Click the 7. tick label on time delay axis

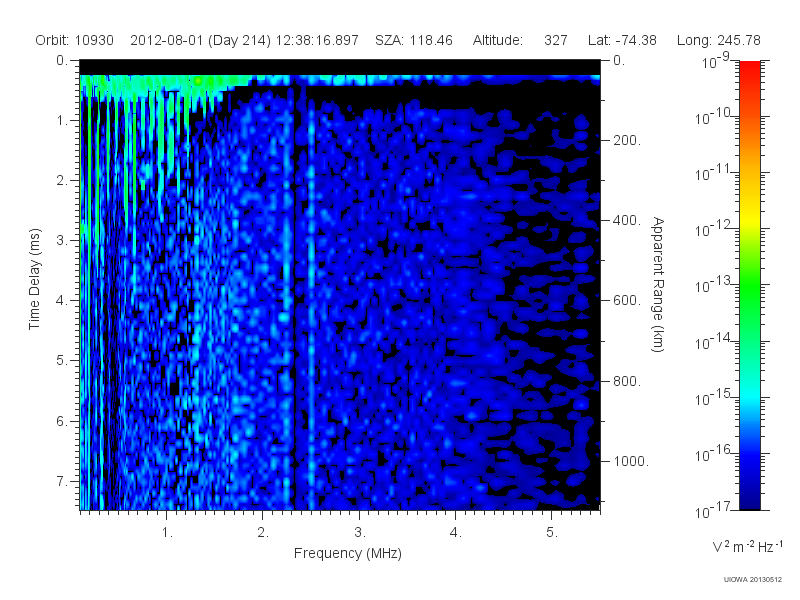coord(62,481)
